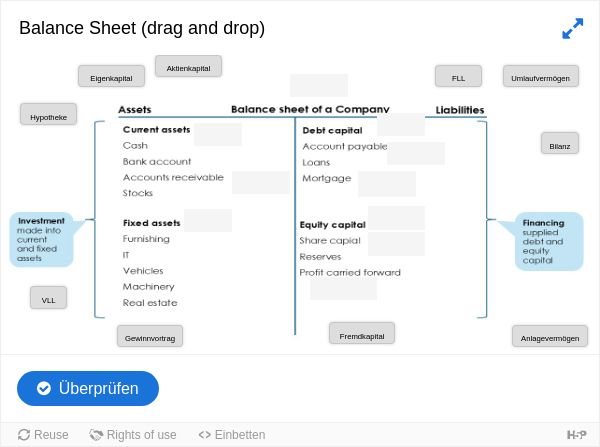Viewport: 600px width, 447px height.
Task: Select the Umlaufvermögen draggable label
Action: [x=541, y=76]
